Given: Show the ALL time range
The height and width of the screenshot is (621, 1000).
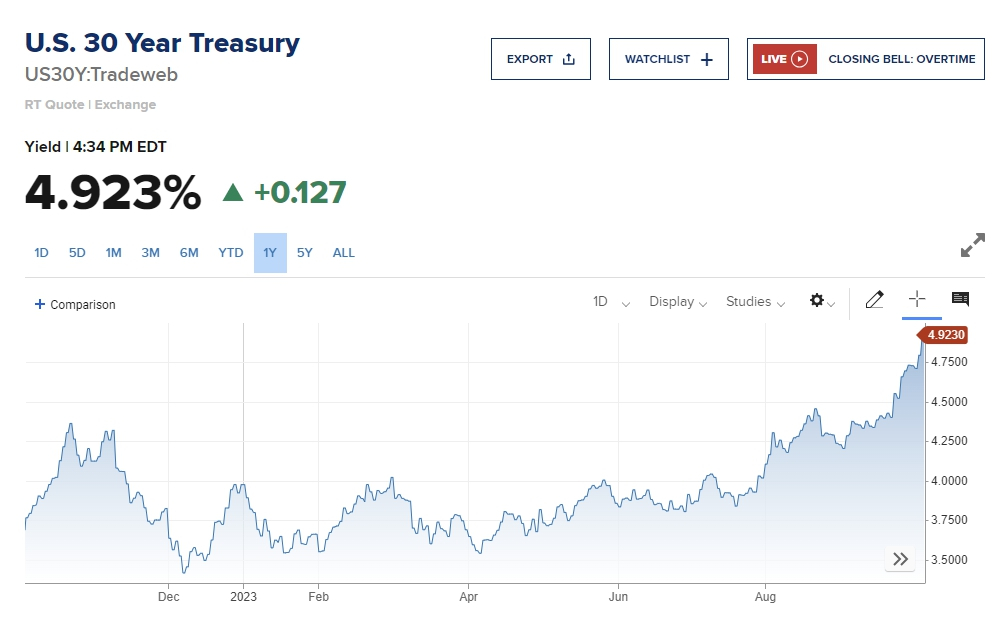Looking at the screenshot, I should click(343, 253).
